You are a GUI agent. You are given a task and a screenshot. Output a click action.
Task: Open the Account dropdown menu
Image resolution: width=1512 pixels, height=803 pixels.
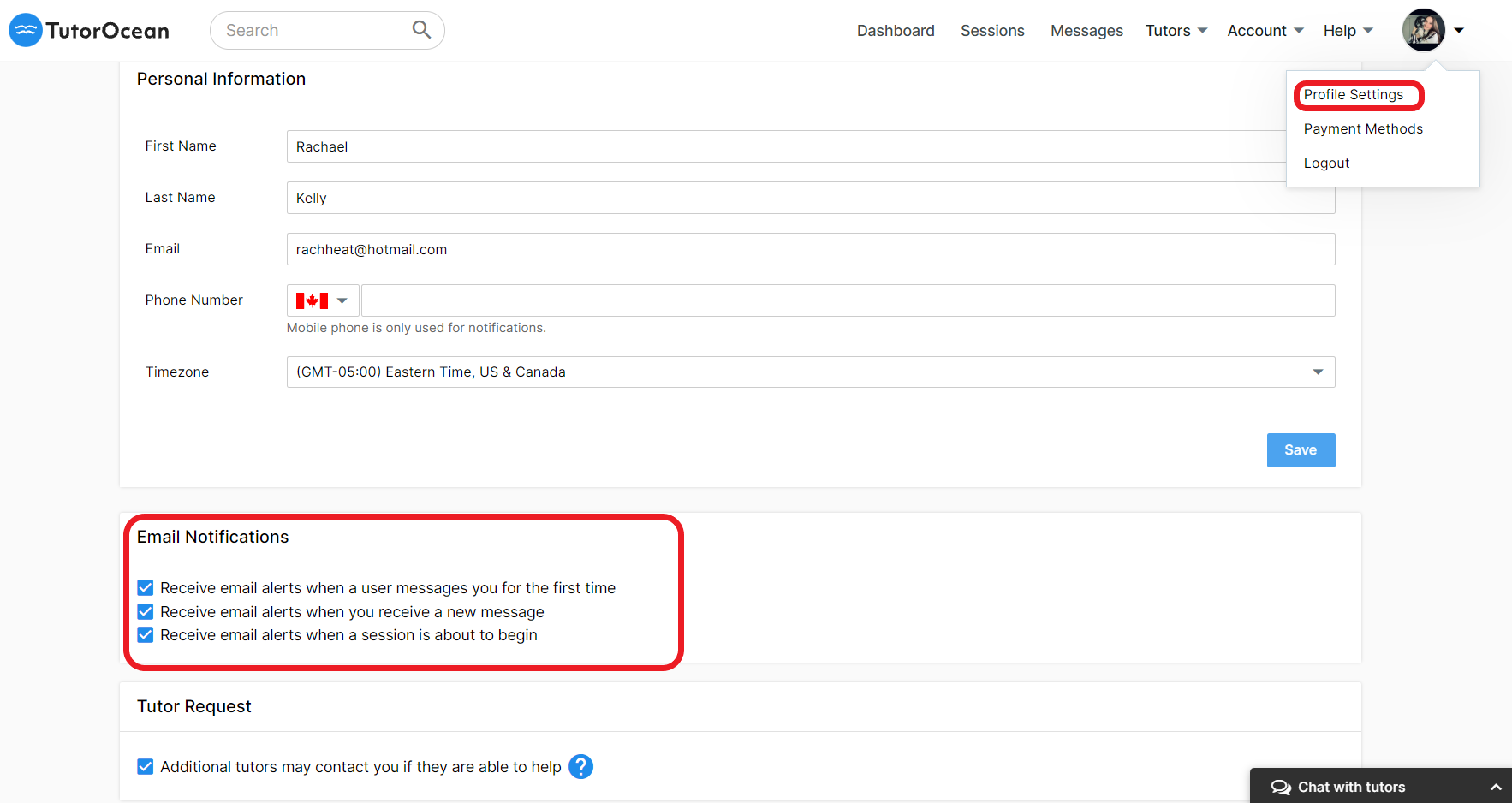[x=1265, y=31]
